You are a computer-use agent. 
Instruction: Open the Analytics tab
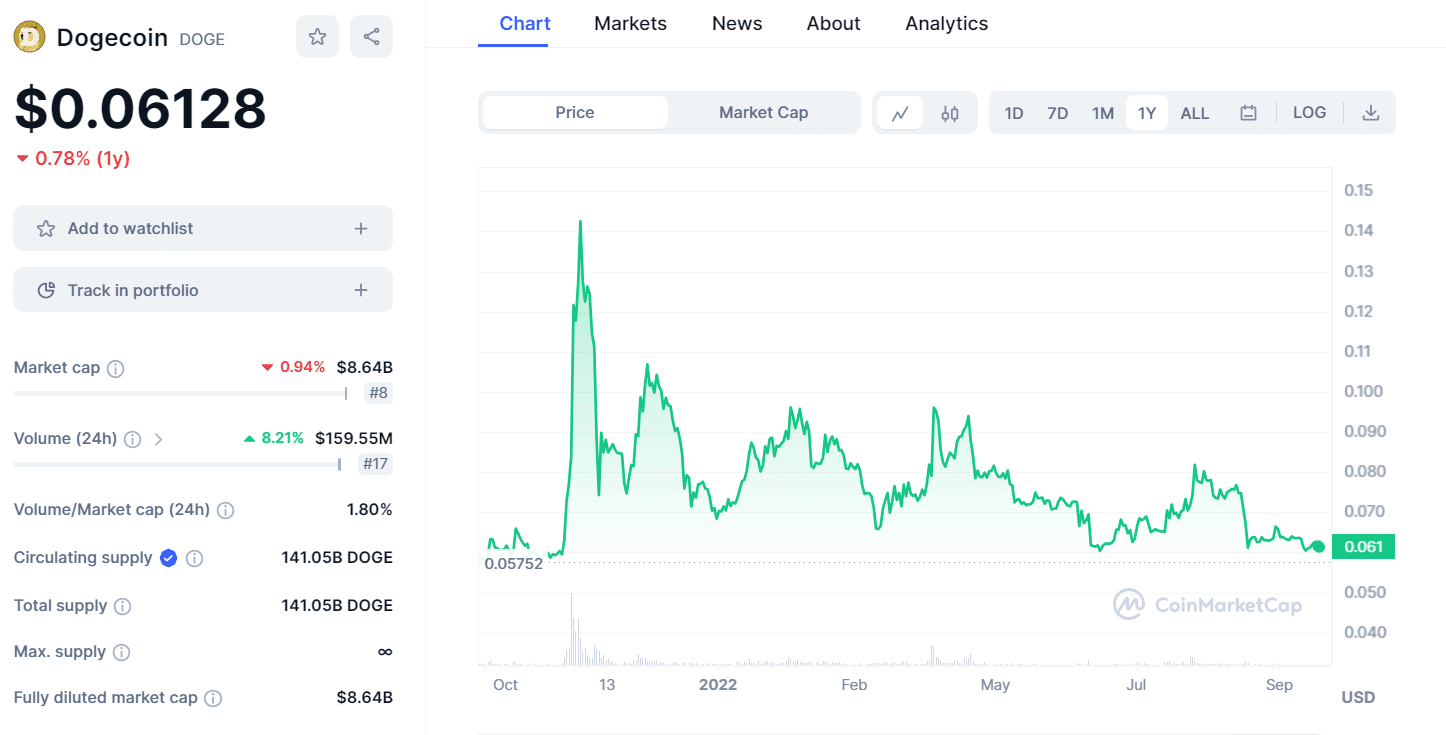pos(947,23)
